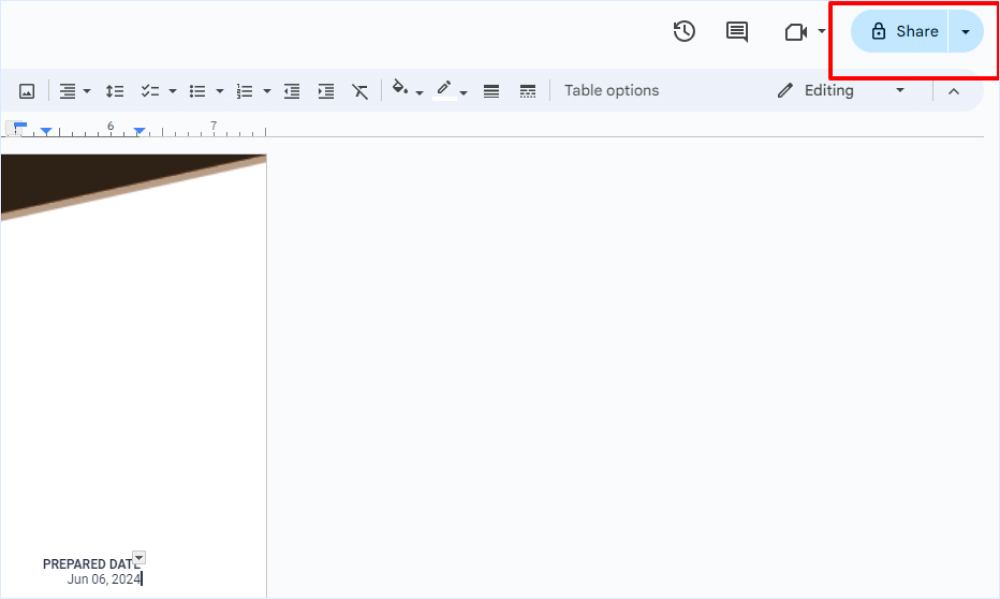
Task: Open border dash style options
Action: pos(528,91)
